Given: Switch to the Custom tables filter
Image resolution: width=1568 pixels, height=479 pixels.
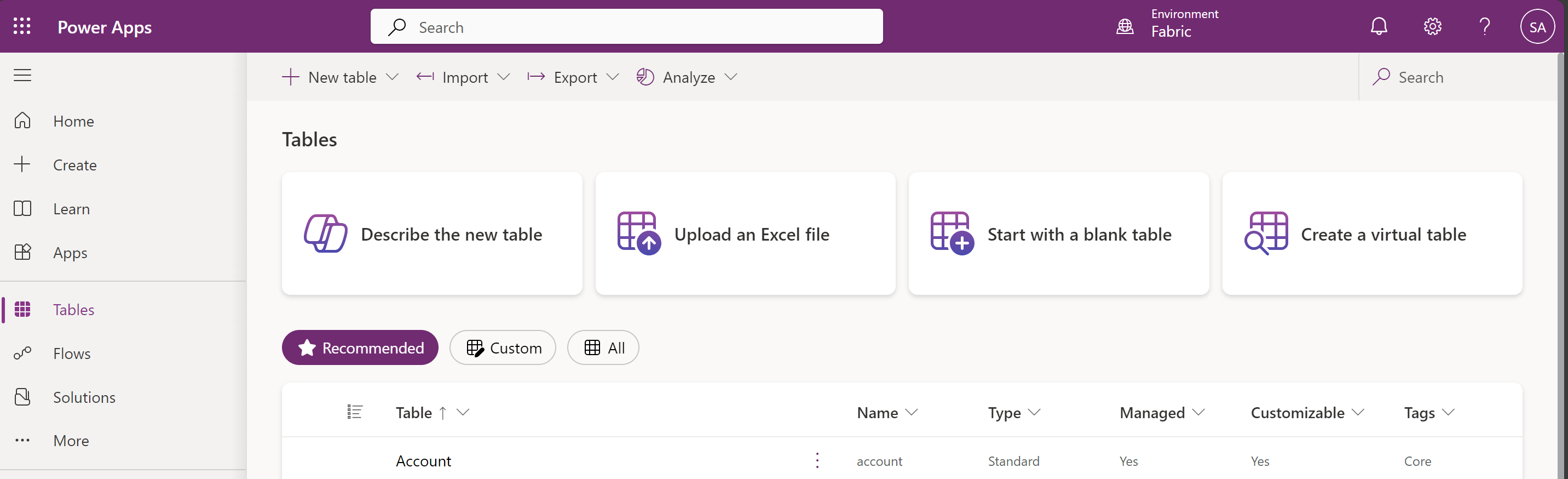Looking at the screenshot, I should [x=503, y=347].
